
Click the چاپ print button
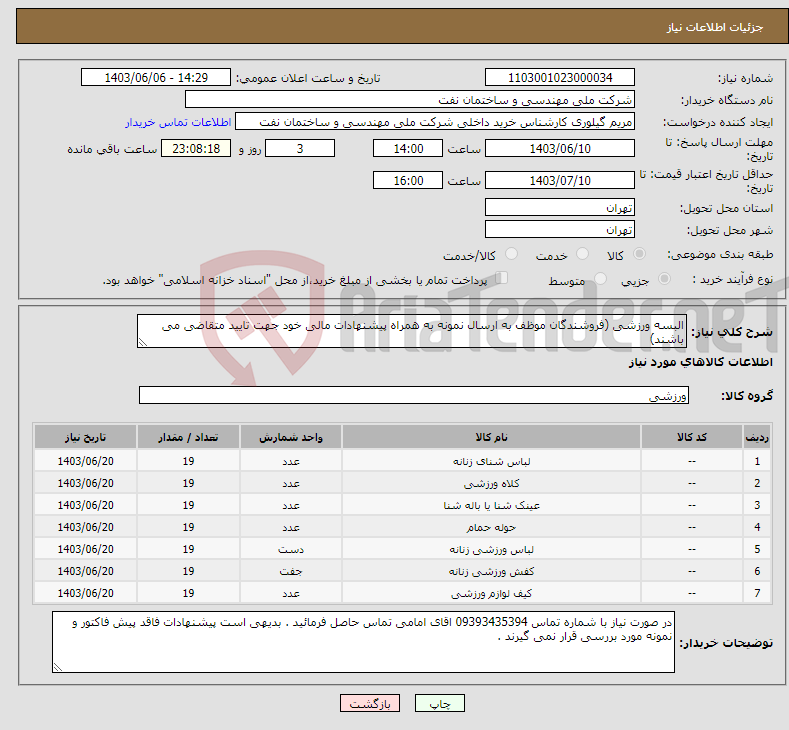[x=439, y=703]
